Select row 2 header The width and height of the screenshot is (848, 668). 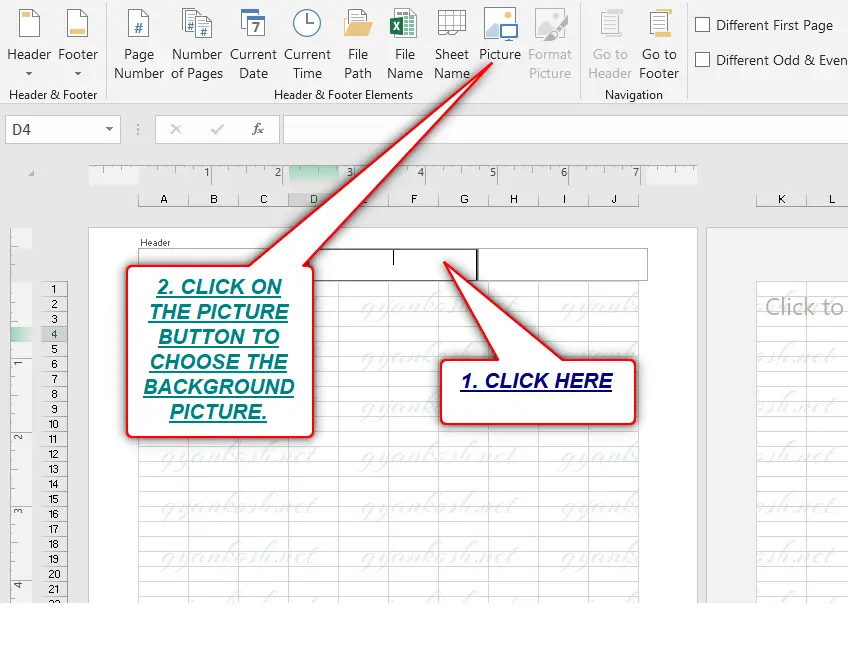(54, 304)
